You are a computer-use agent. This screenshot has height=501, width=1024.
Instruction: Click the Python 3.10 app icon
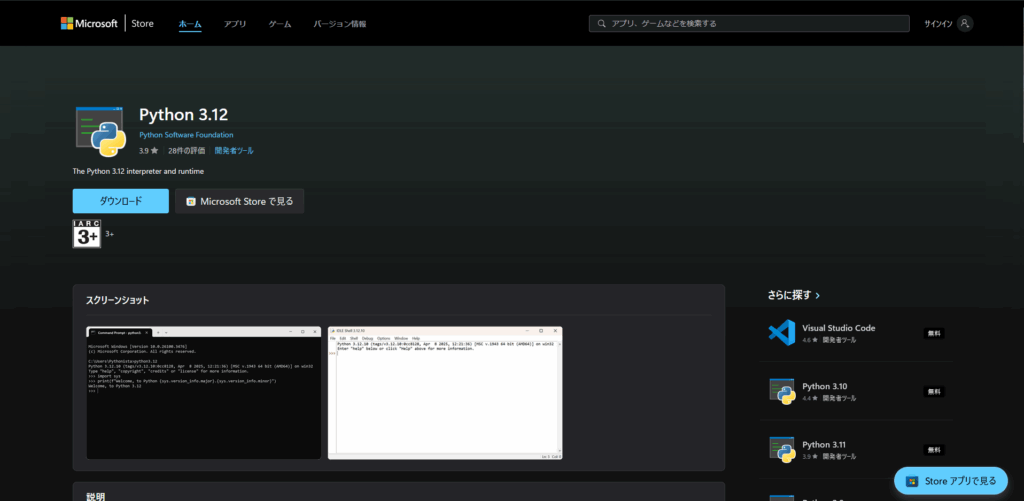pos(782,391)
